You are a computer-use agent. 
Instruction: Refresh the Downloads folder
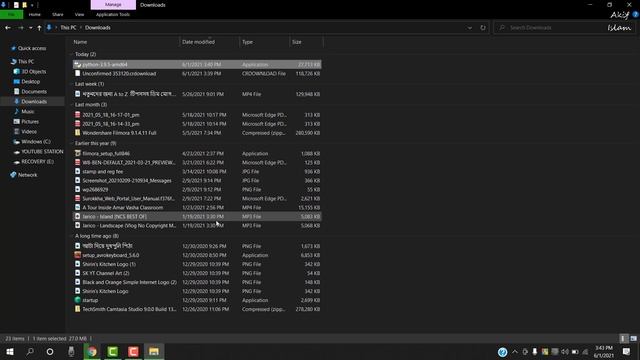pos(483,28)
